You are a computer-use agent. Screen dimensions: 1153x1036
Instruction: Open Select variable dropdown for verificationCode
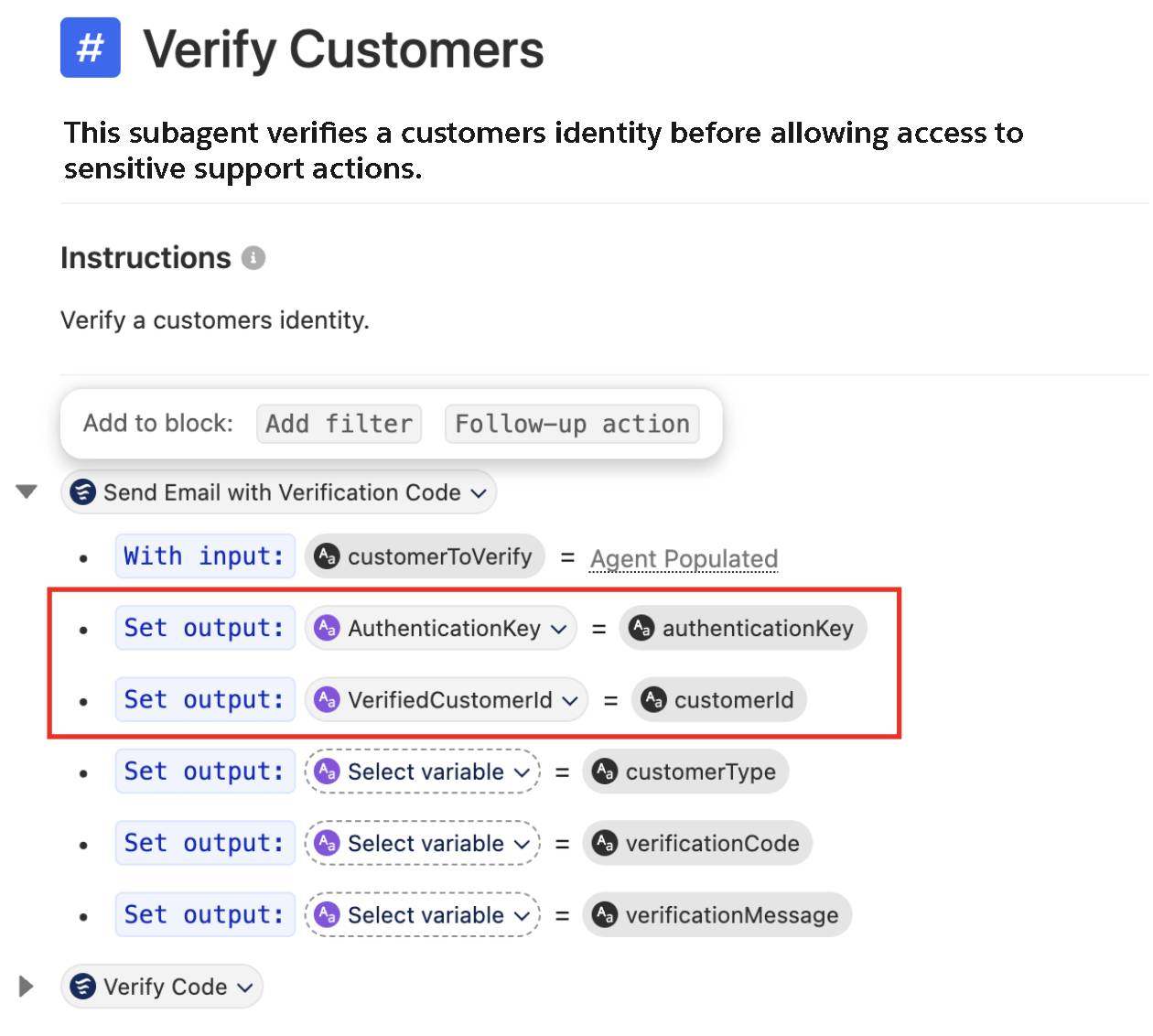(423, 843)
